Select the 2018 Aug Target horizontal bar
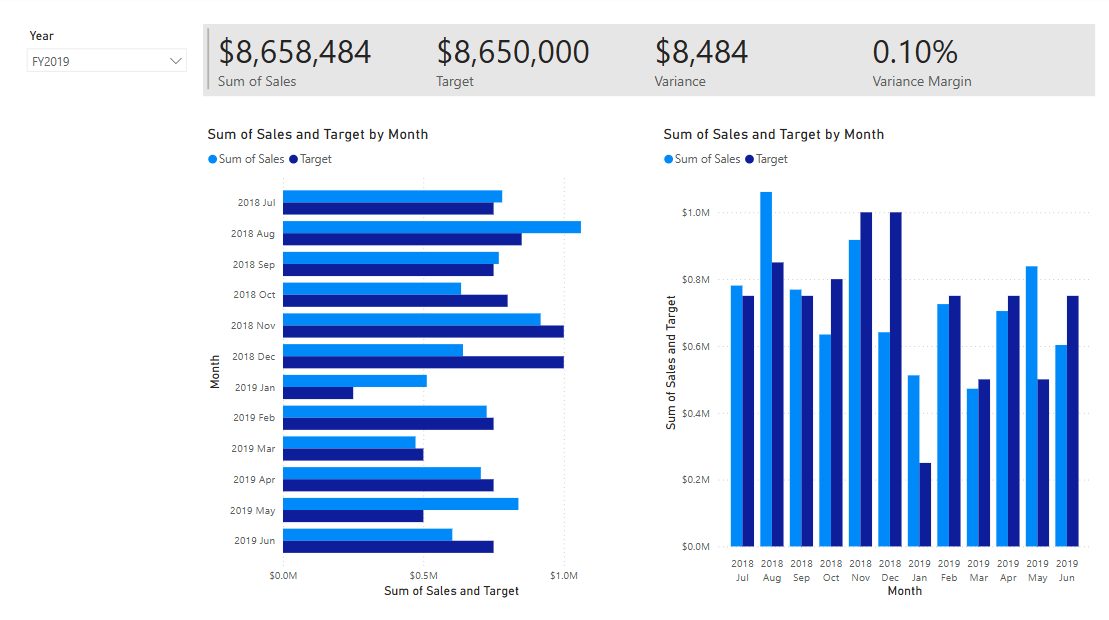 (x=402, y=240)
